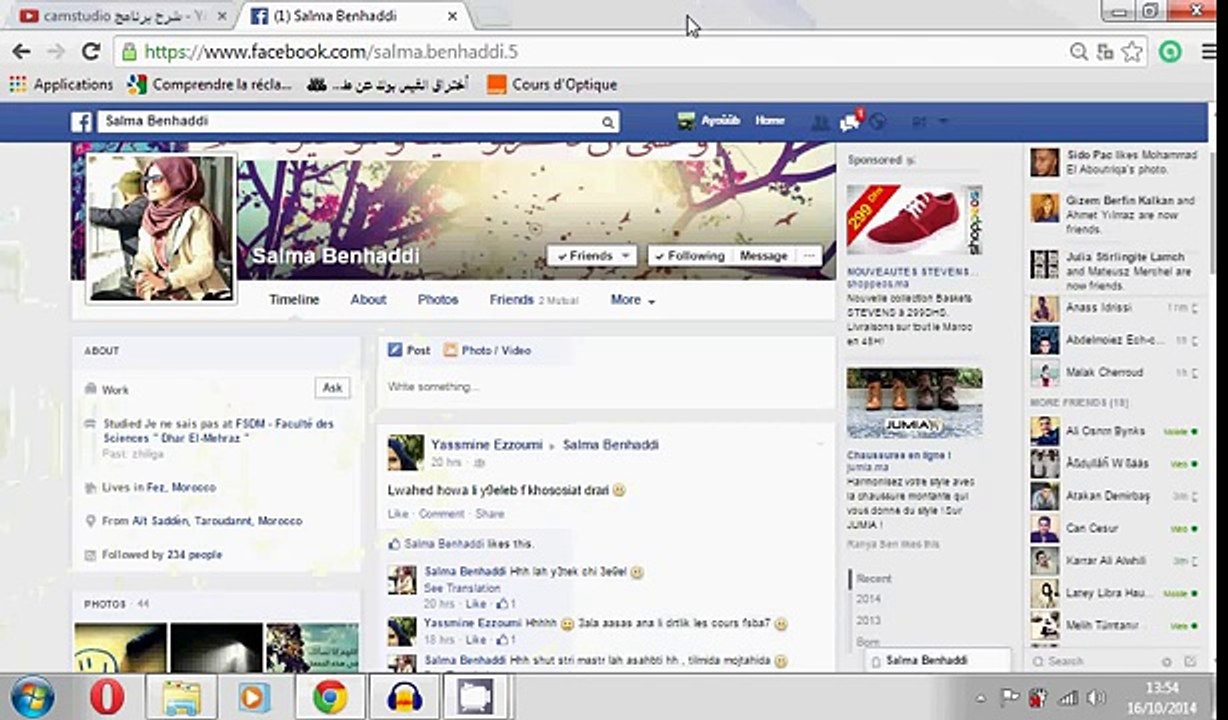The image size is (1228, 720).
Task: Click the zoom magnifier icon in address bar
Action: [x=1078, y=52]
